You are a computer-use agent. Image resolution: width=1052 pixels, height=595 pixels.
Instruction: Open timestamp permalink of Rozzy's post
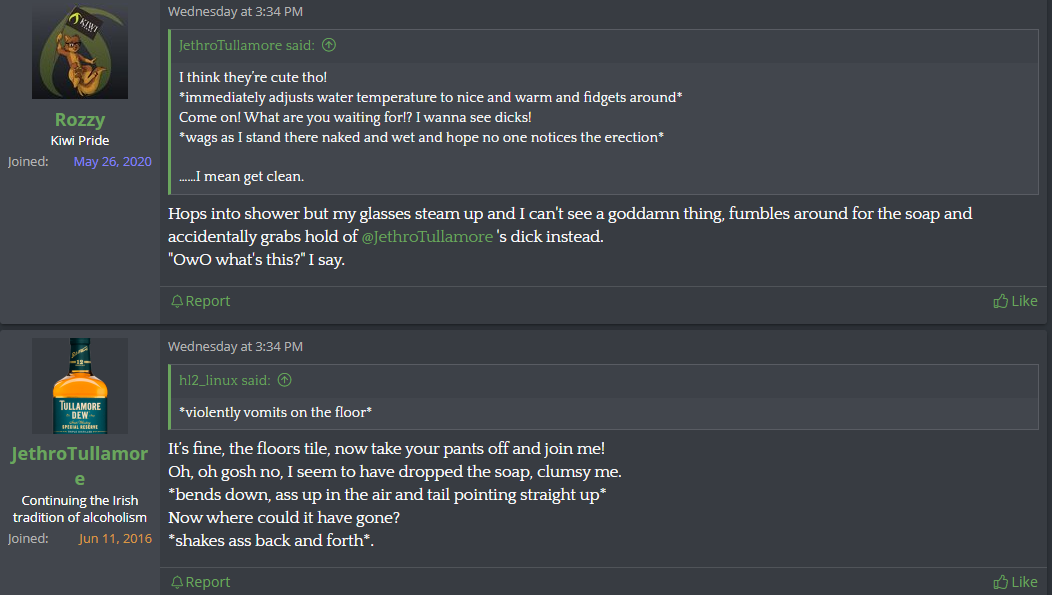pyautogui.click(x=235, y=12)
